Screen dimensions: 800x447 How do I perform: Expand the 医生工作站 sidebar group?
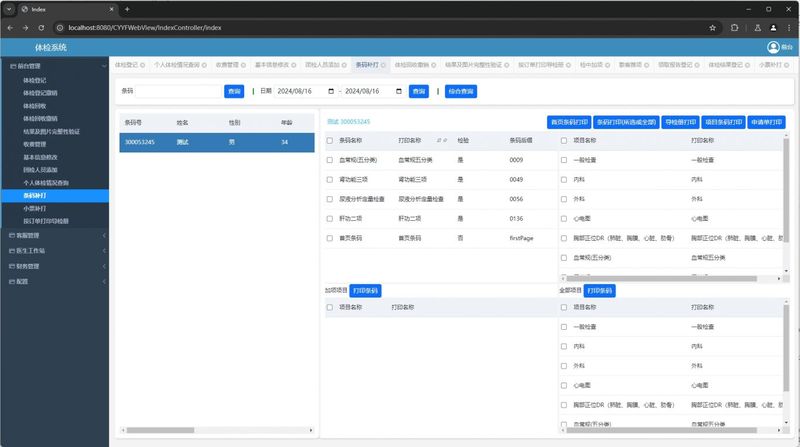pos(55,251)
